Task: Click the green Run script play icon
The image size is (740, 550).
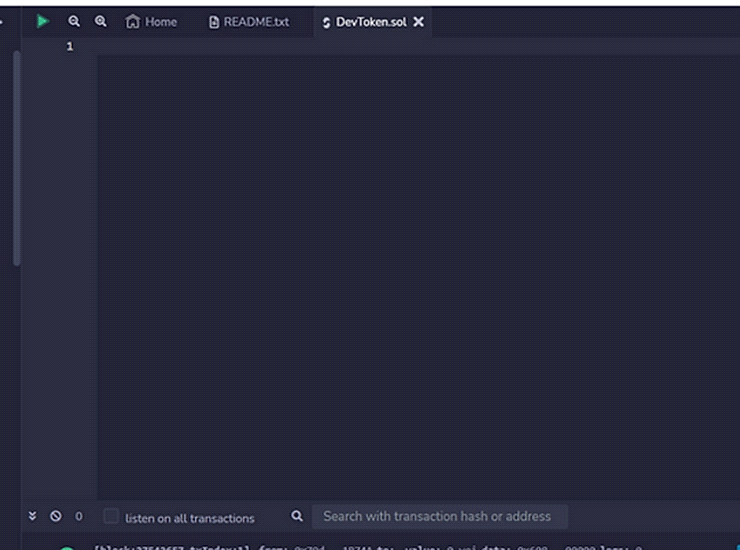Action: pyautogui.click(x=42, y=21)
